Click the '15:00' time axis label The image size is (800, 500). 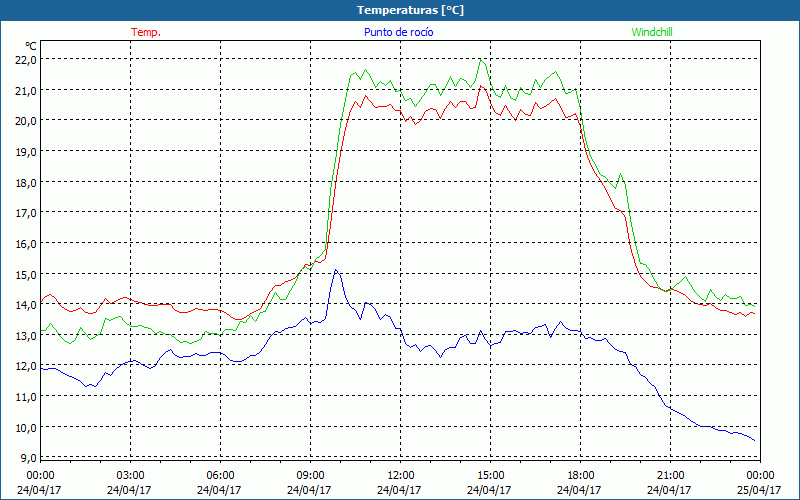490,475
